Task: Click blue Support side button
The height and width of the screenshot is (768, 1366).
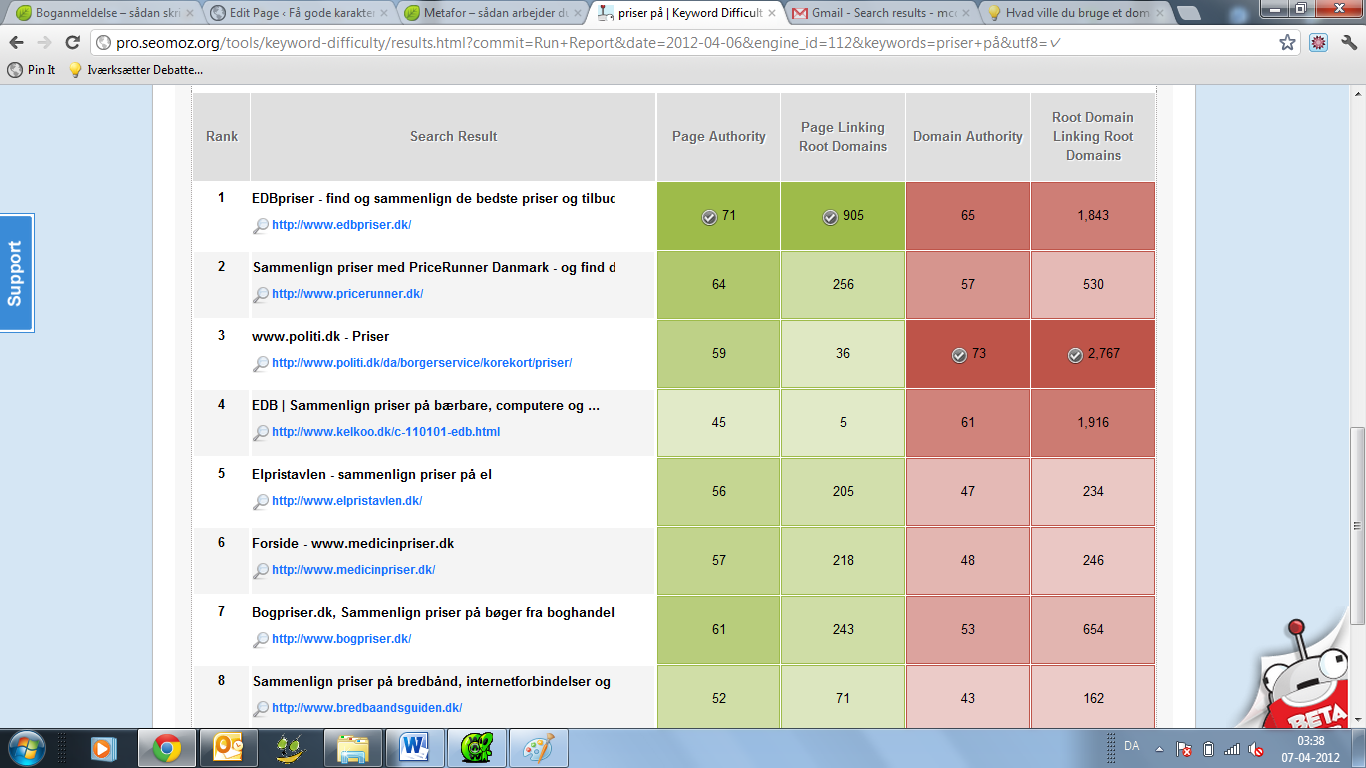Action: click(16, 273)
